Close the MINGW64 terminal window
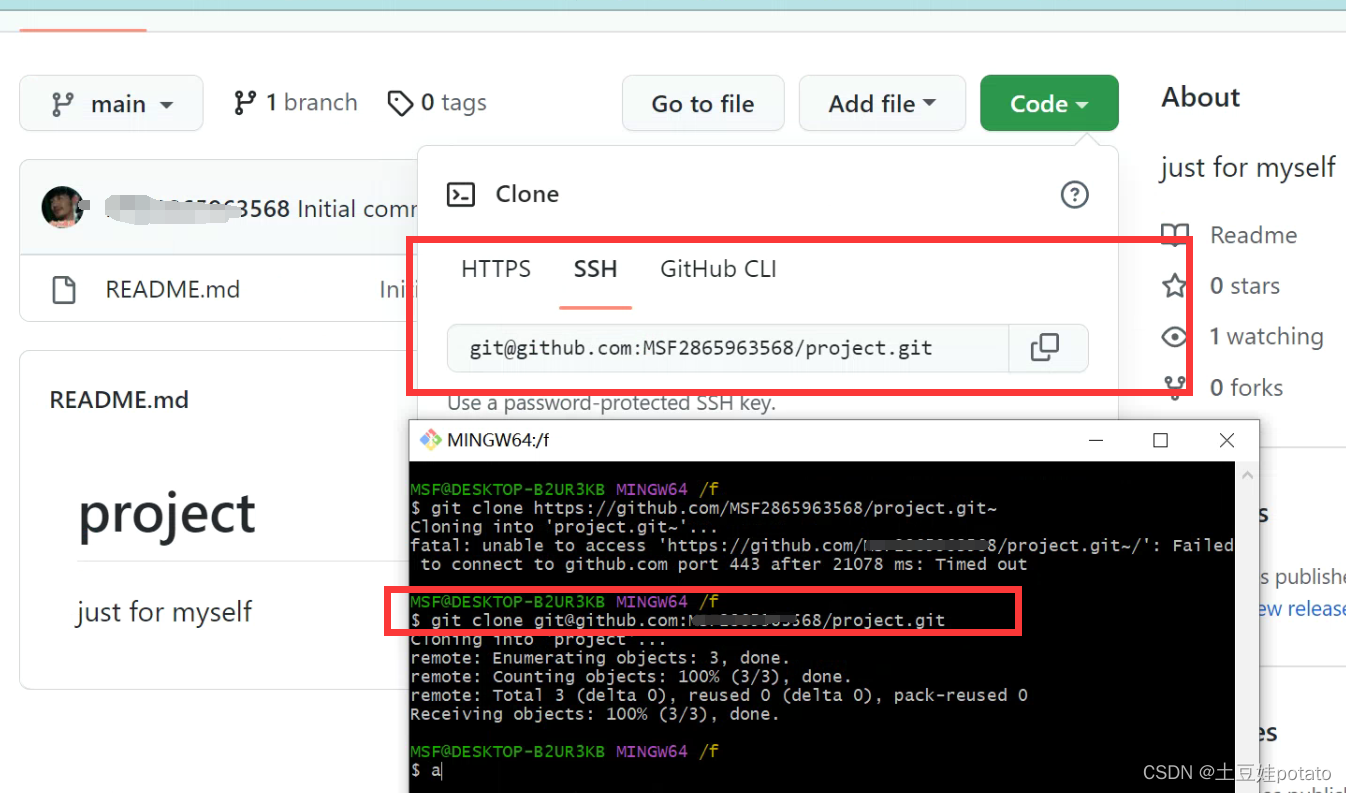Image resolution: width=1346 pixels, height=793 pixels. 1227,440
